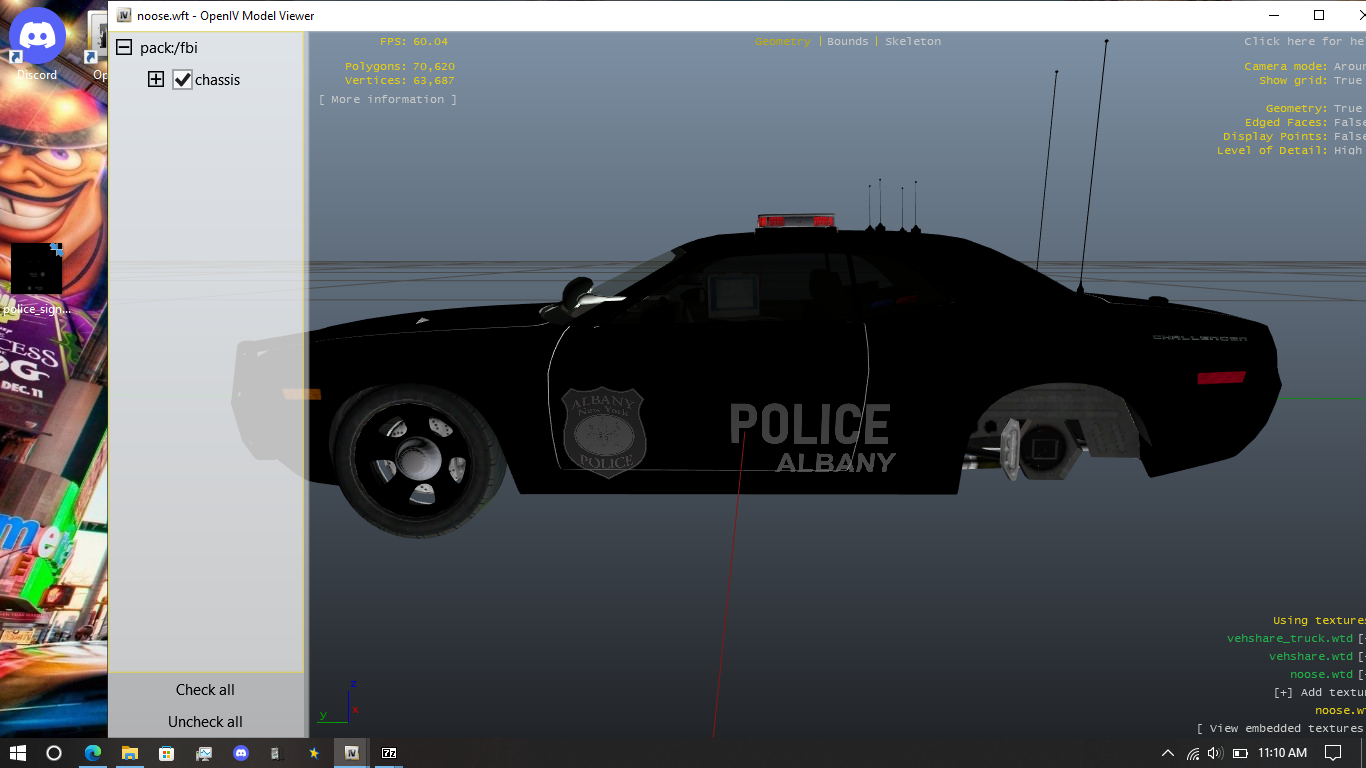Switch to the Bounds view
This screenshot has width=1366, height=768.
pos(847,42)
